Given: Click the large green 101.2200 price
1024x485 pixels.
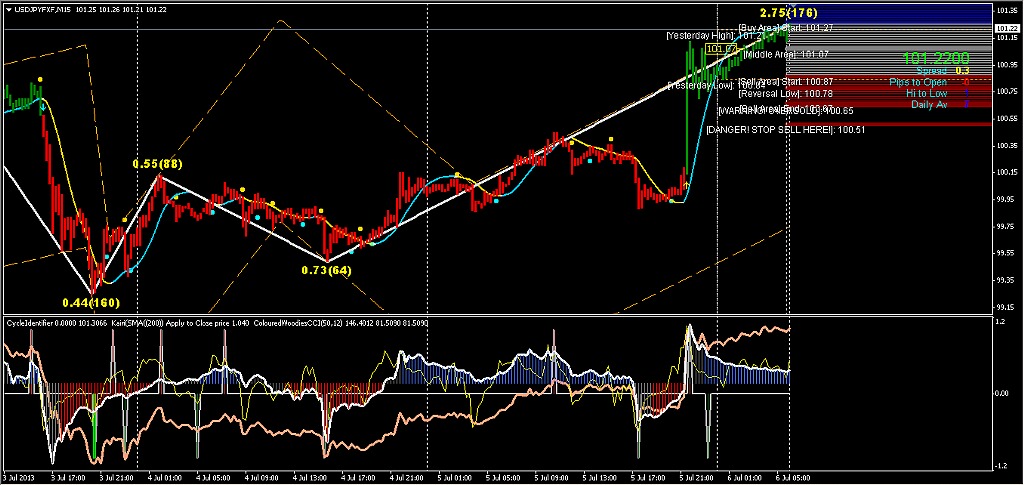Looking at the screenshot, I should [x=936, y=59].
